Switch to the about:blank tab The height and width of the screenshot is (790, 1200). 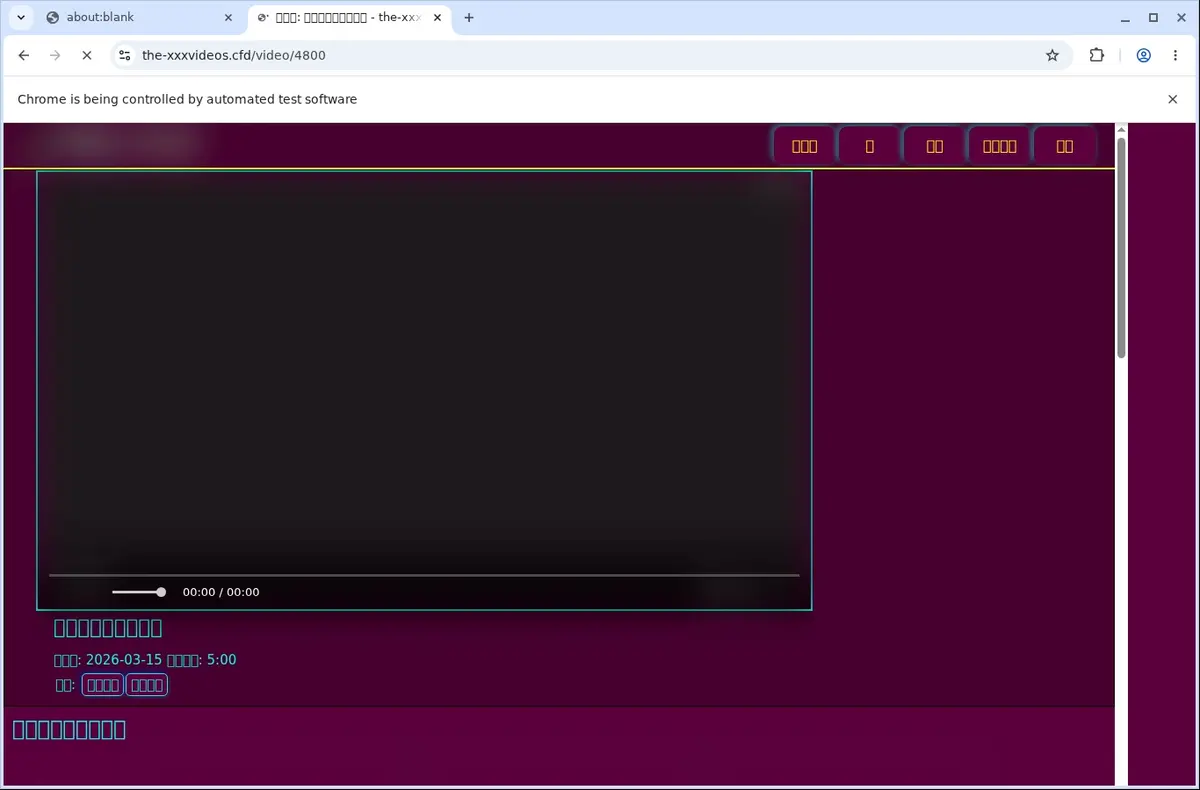coord(140,17)
